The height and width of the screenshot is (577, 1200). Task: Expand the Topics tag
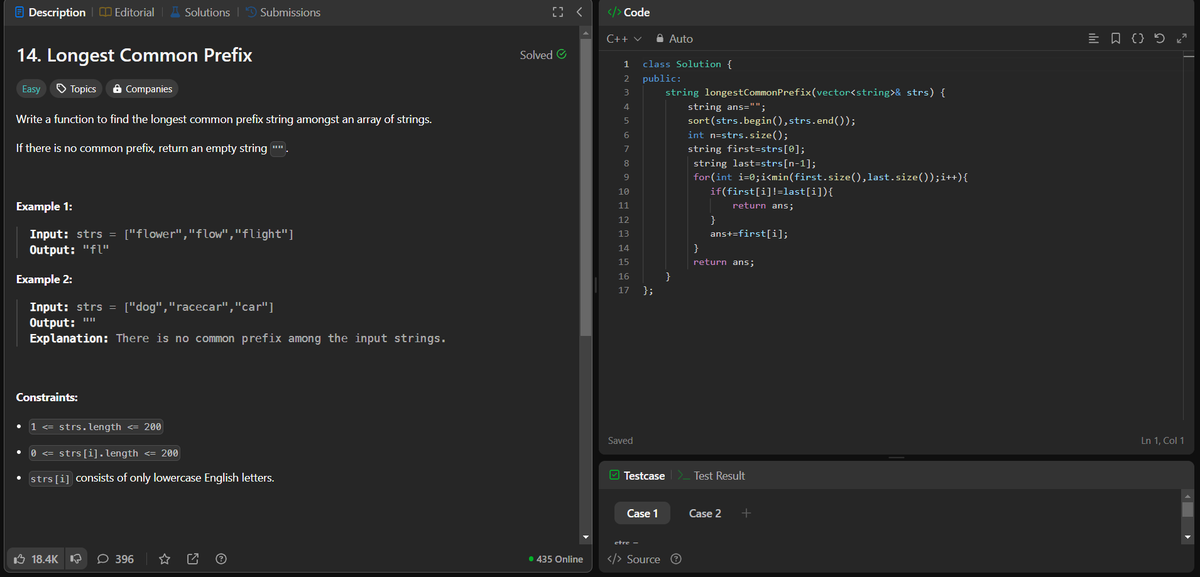tap(76, 89)
